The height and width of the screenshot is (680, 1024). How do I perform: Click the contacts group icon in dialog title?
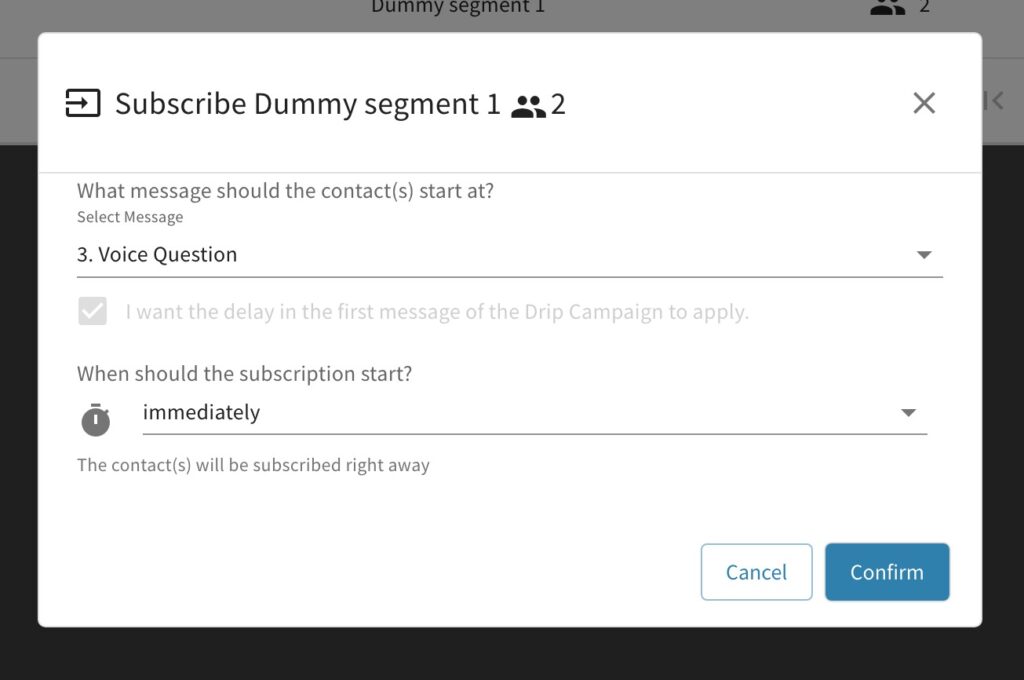tap(528, 106)
